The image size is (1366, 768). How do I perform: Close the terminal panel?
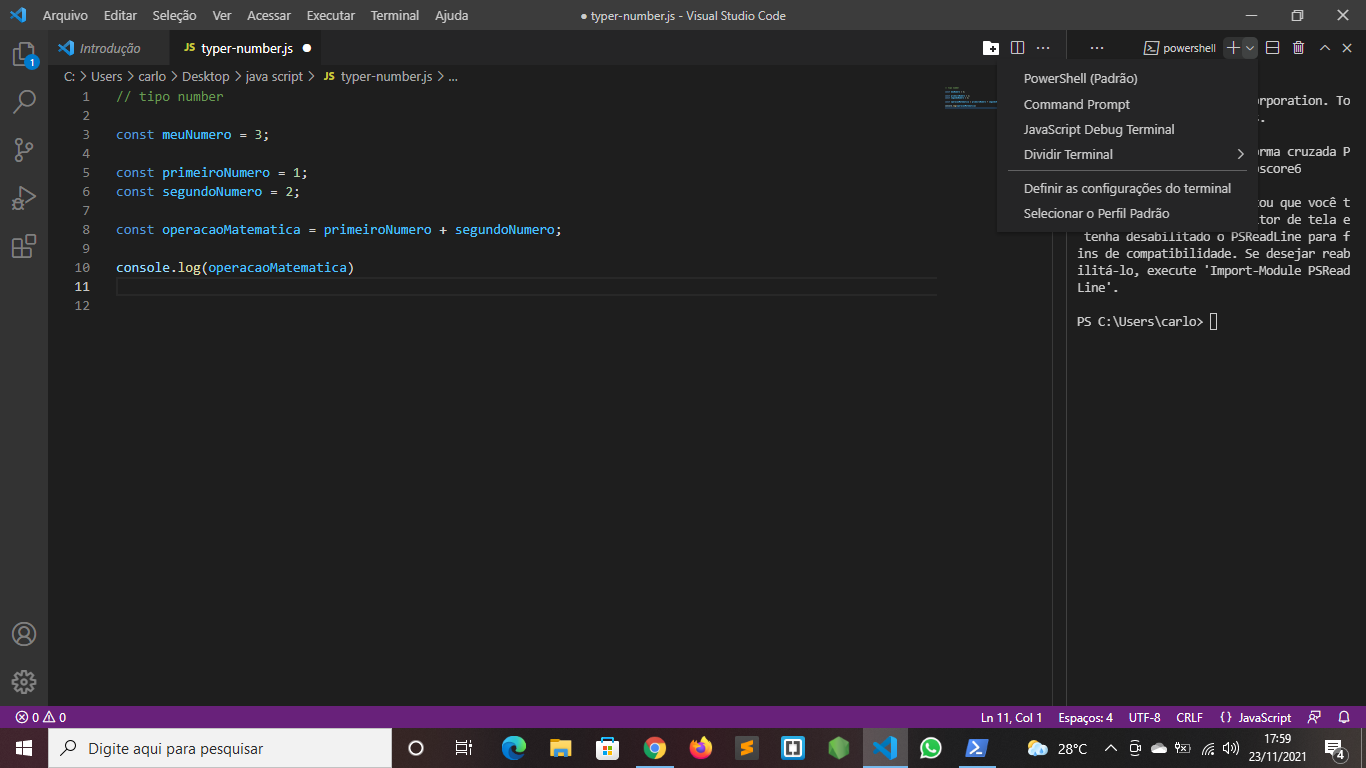click(x=1347, y=48)
